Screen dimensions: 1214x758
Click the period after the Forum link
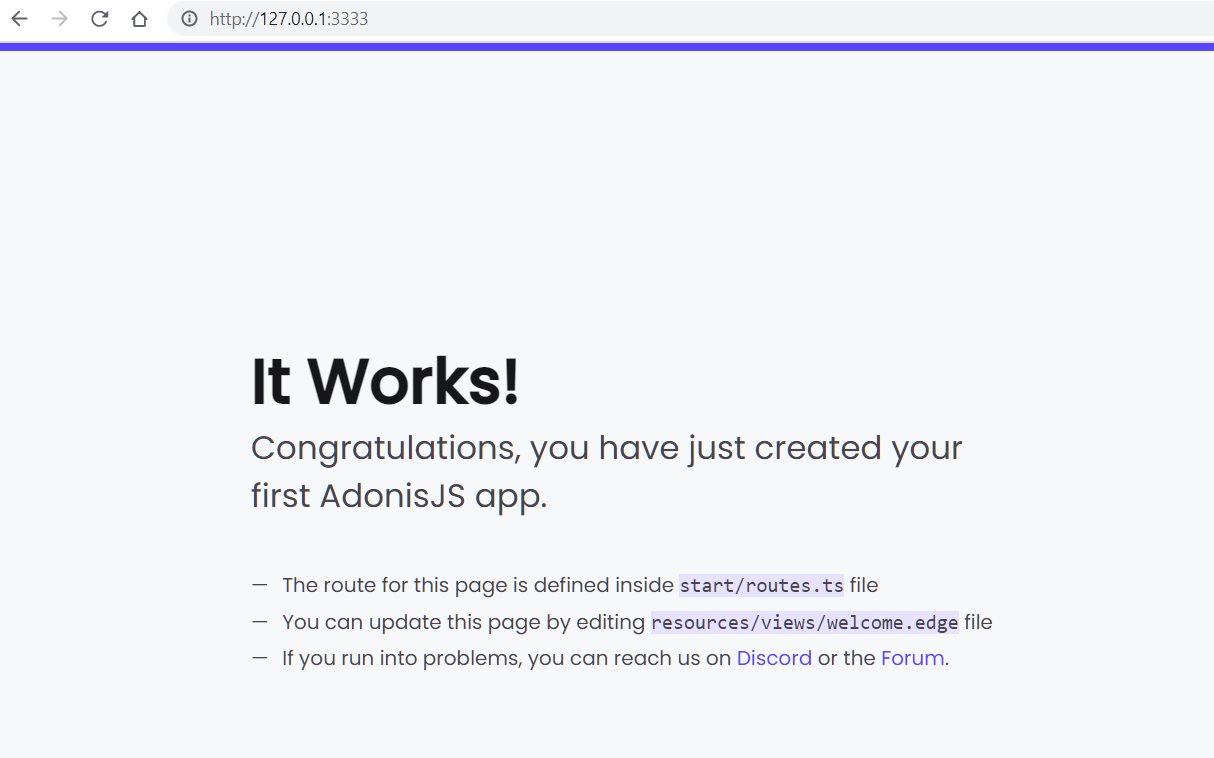click(x=947, y=658)
